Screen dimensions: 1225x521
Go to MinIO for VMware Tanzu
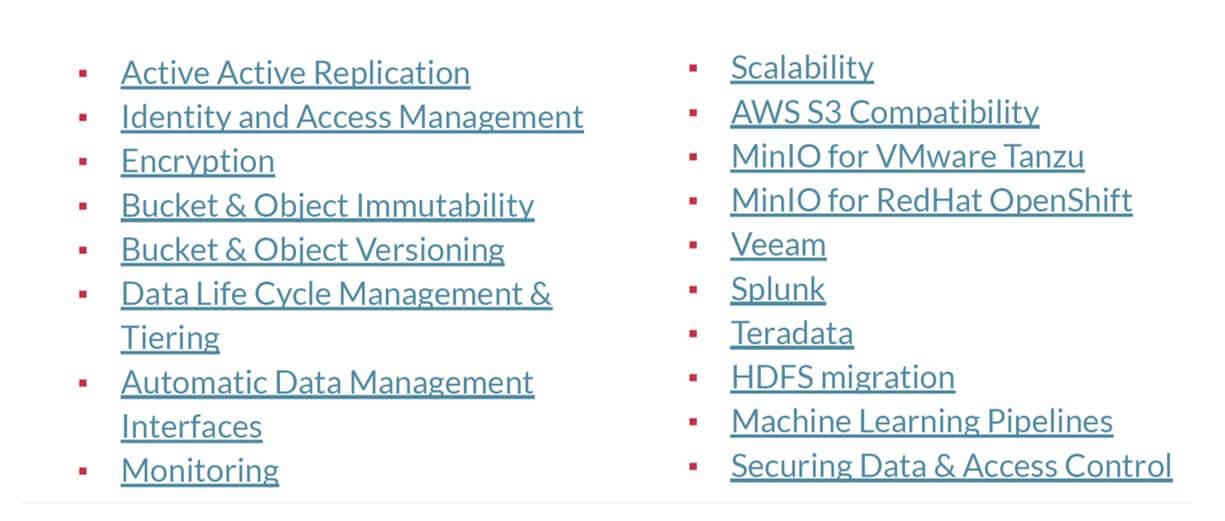[907, 156]
